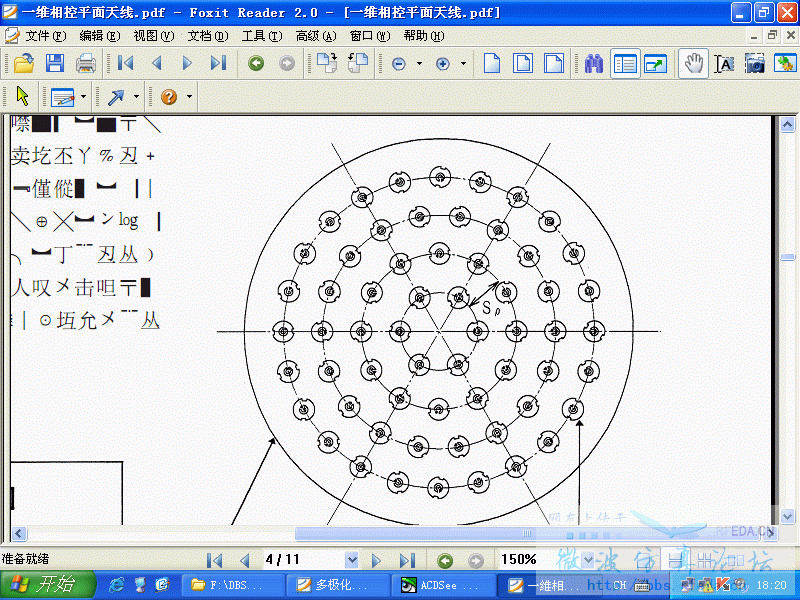Go to next page in top toolbar
The width and height of the screenshot is (800, 600).
click(187, 63)
